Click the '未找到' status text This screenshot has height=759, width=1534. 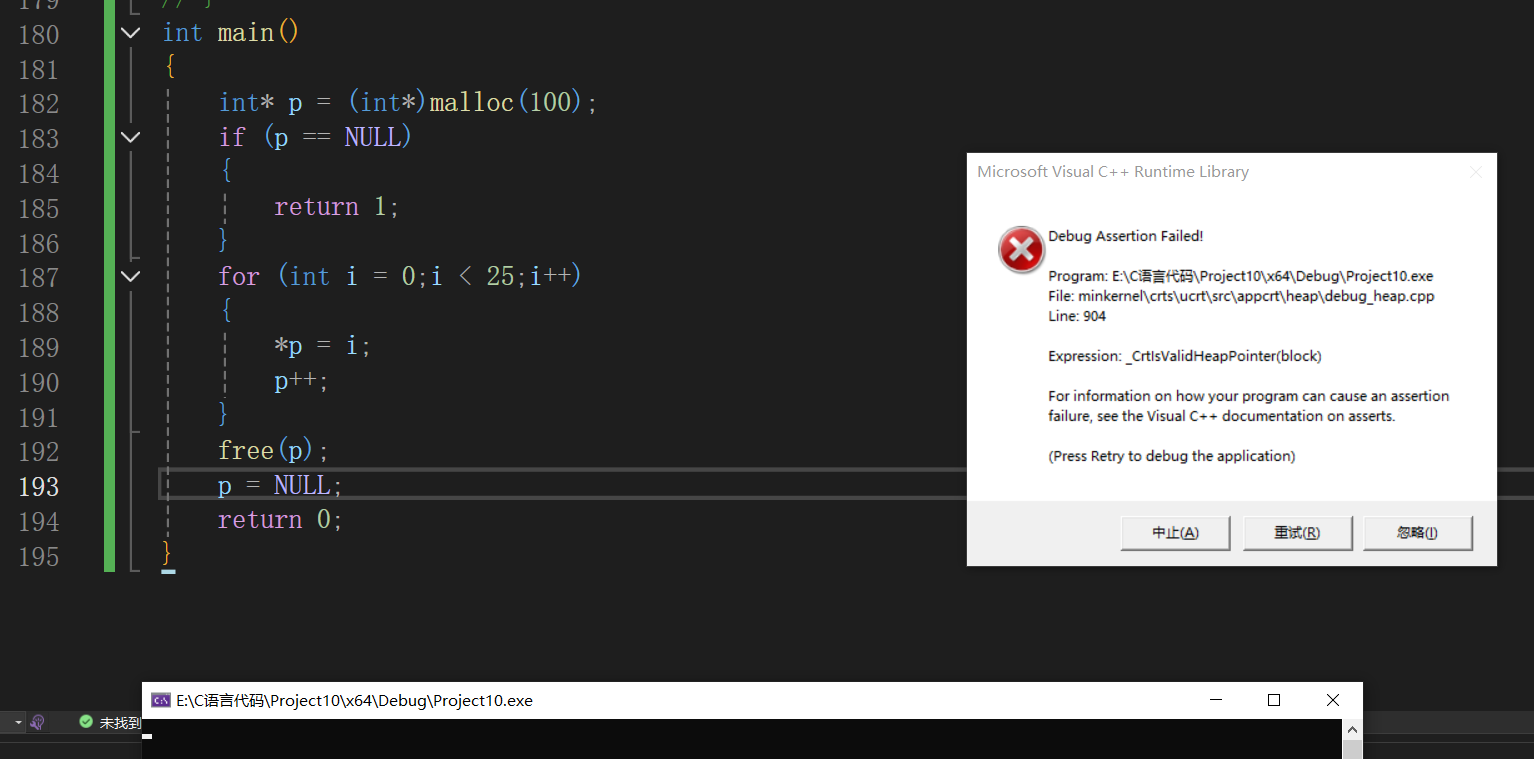(x=120, y=723)
